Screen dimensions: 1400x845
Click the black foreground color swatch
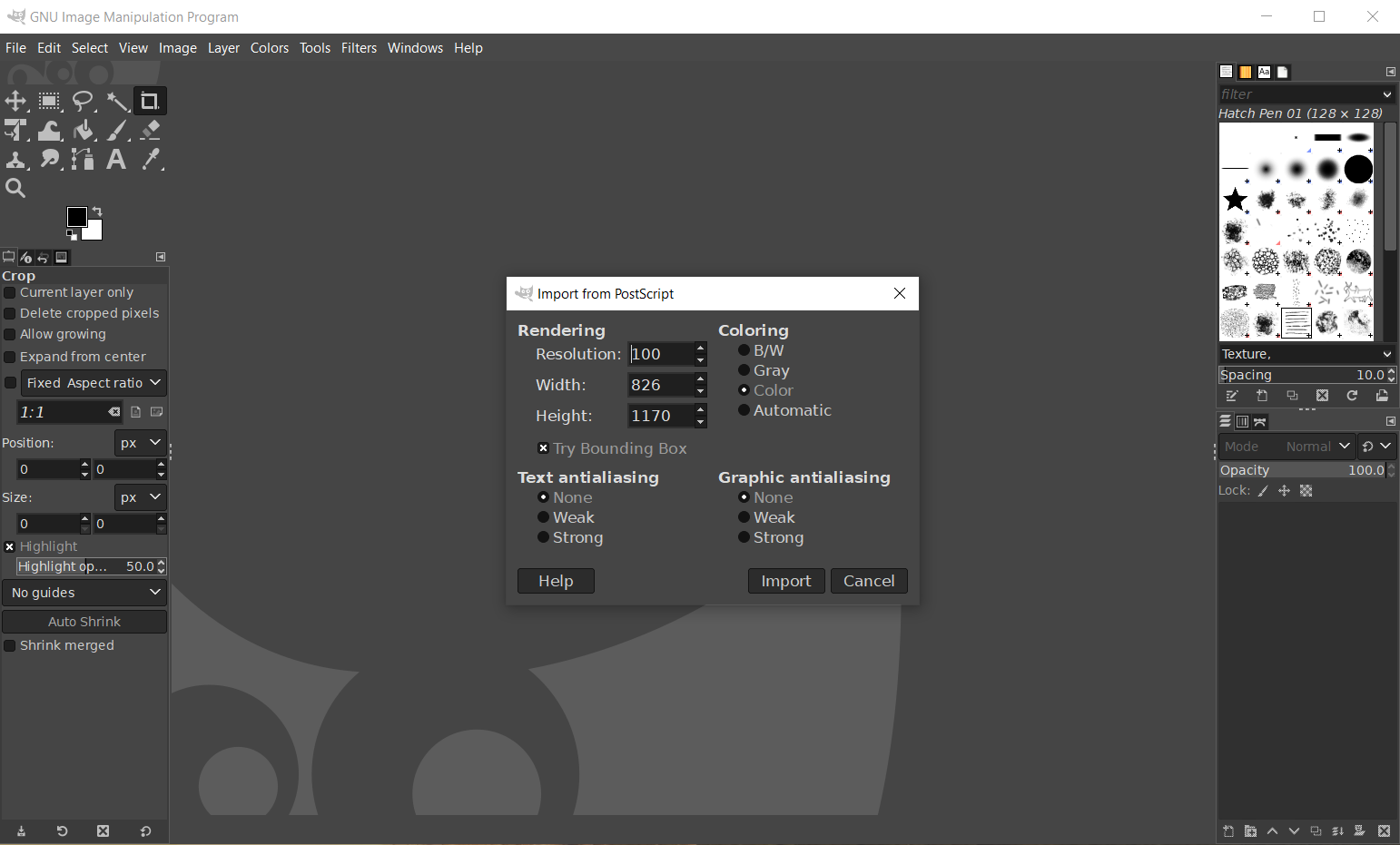(76, 216)
